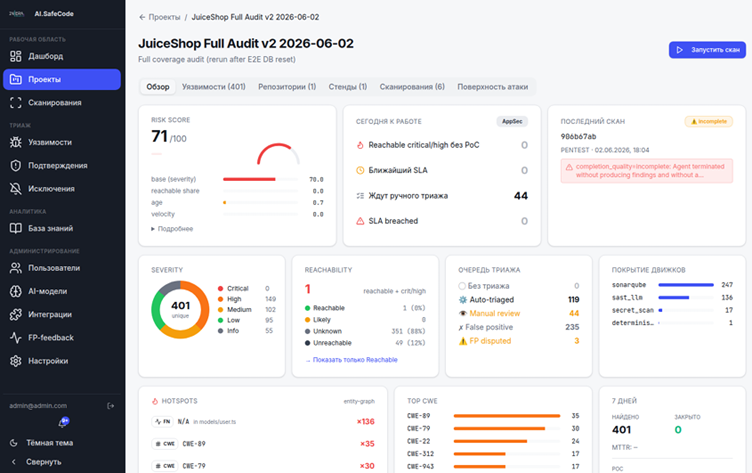Click the Исключения muted bell icon
Screen dimensions: 752x473
click(16, 189)
